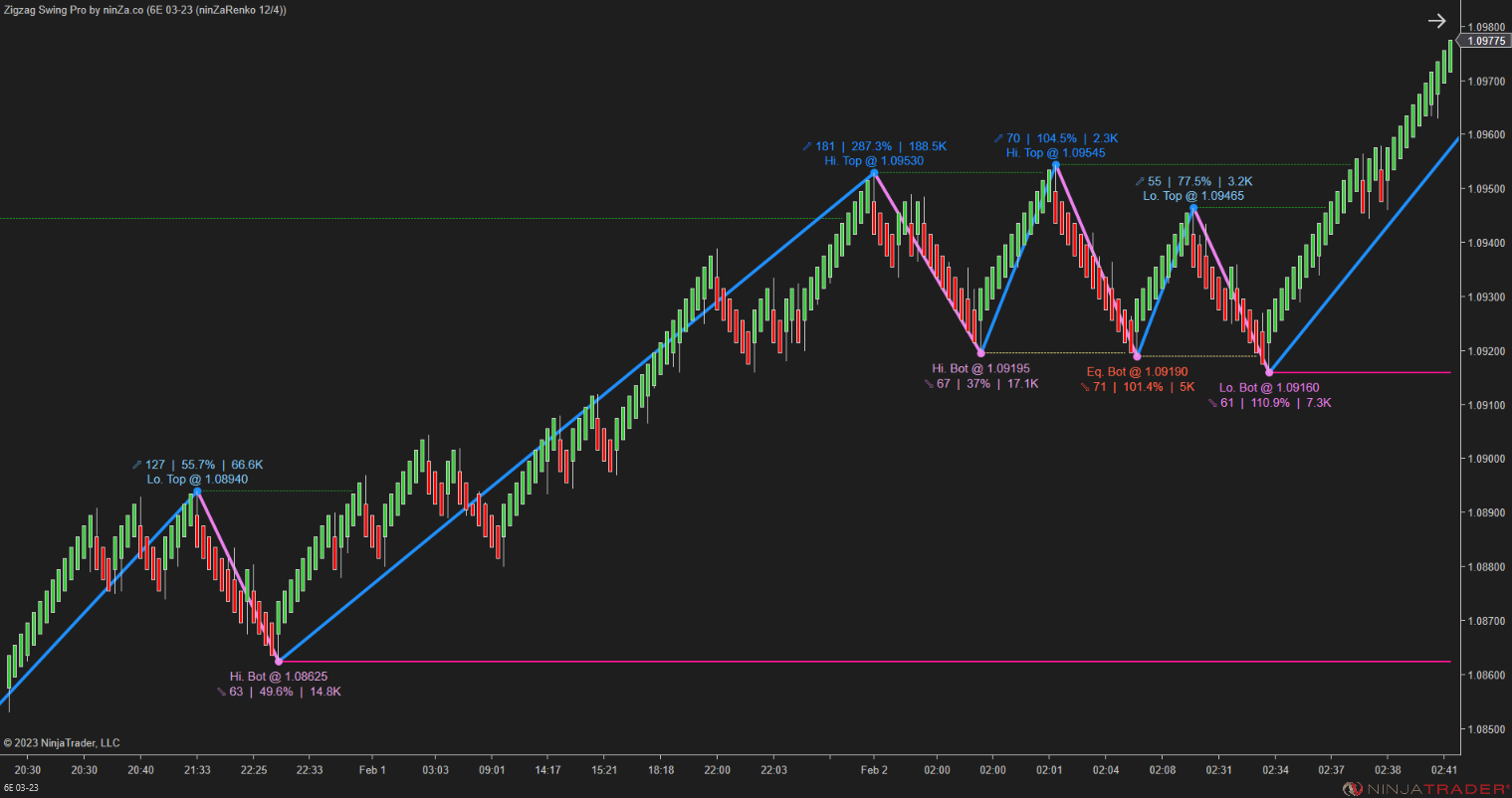Screen dimensions: 1512x798
Task: Click the Zigzag Swing Pro chart title
Action: pyautogui.click(x=144, y=10)
